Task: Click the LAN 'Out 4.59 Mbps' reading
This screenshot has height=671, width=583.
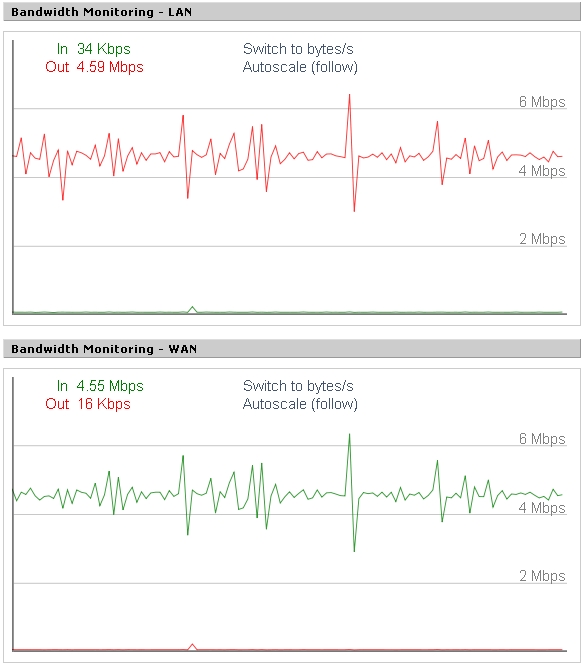Action: click(94, 67)
